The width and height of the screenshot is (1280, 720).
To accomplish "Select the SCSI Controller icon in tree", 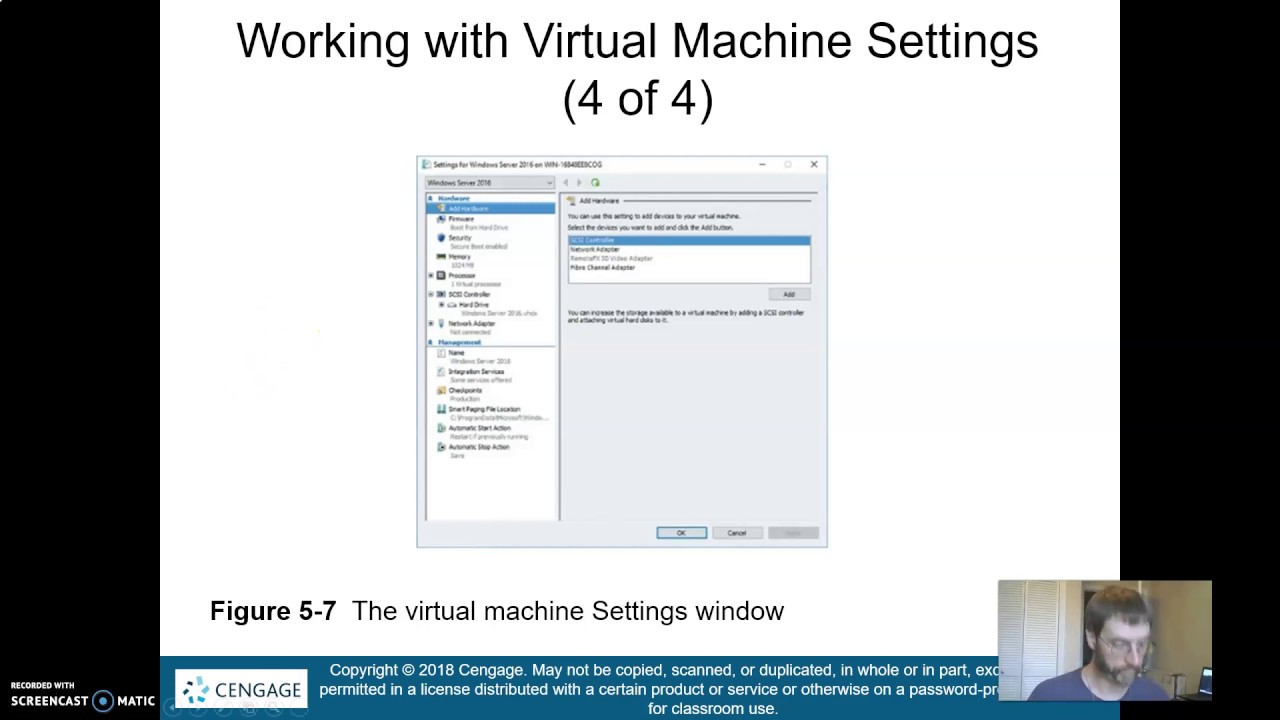I will click(x=441, y=294).
